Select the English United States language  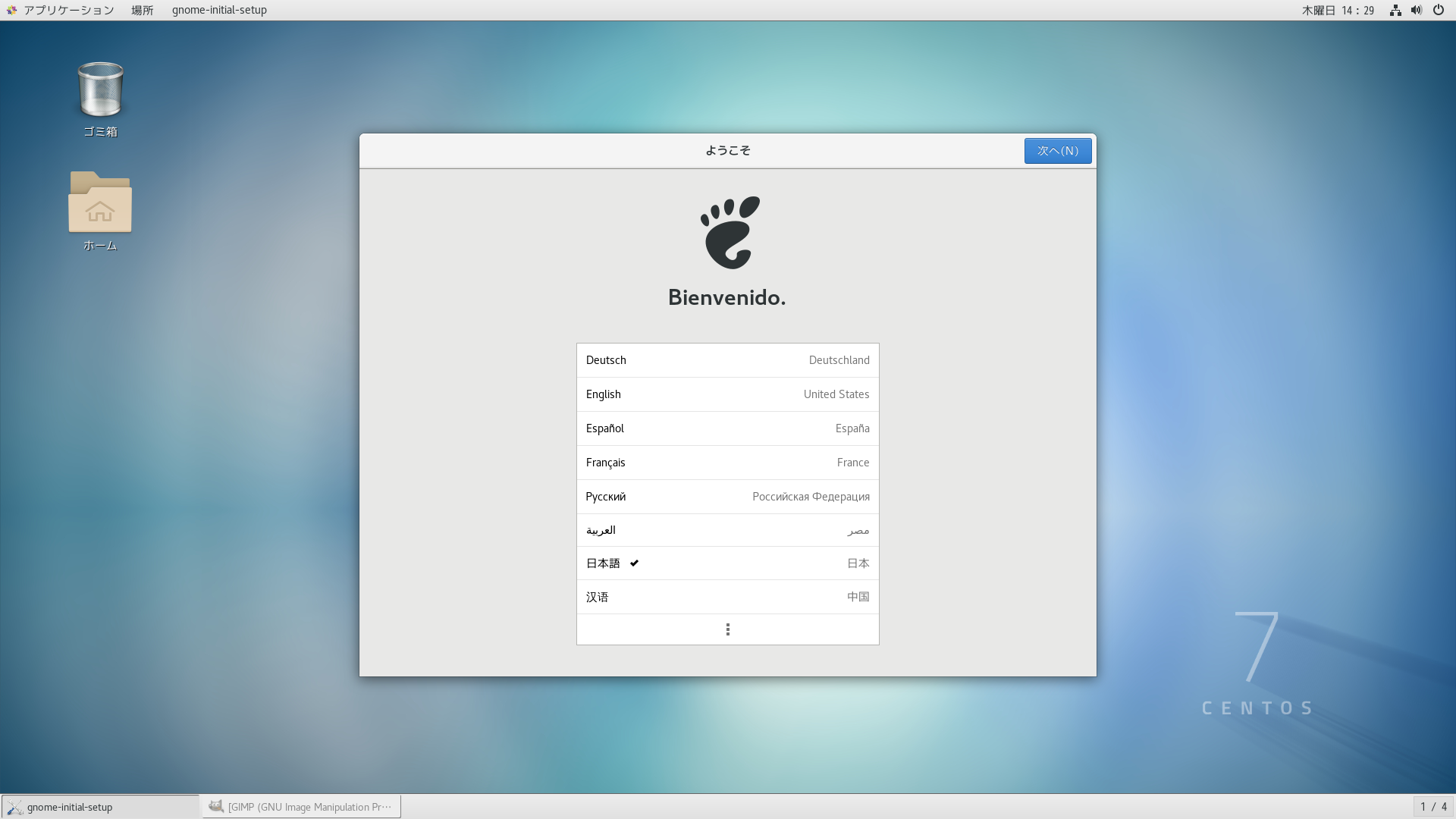coord(727,394)
